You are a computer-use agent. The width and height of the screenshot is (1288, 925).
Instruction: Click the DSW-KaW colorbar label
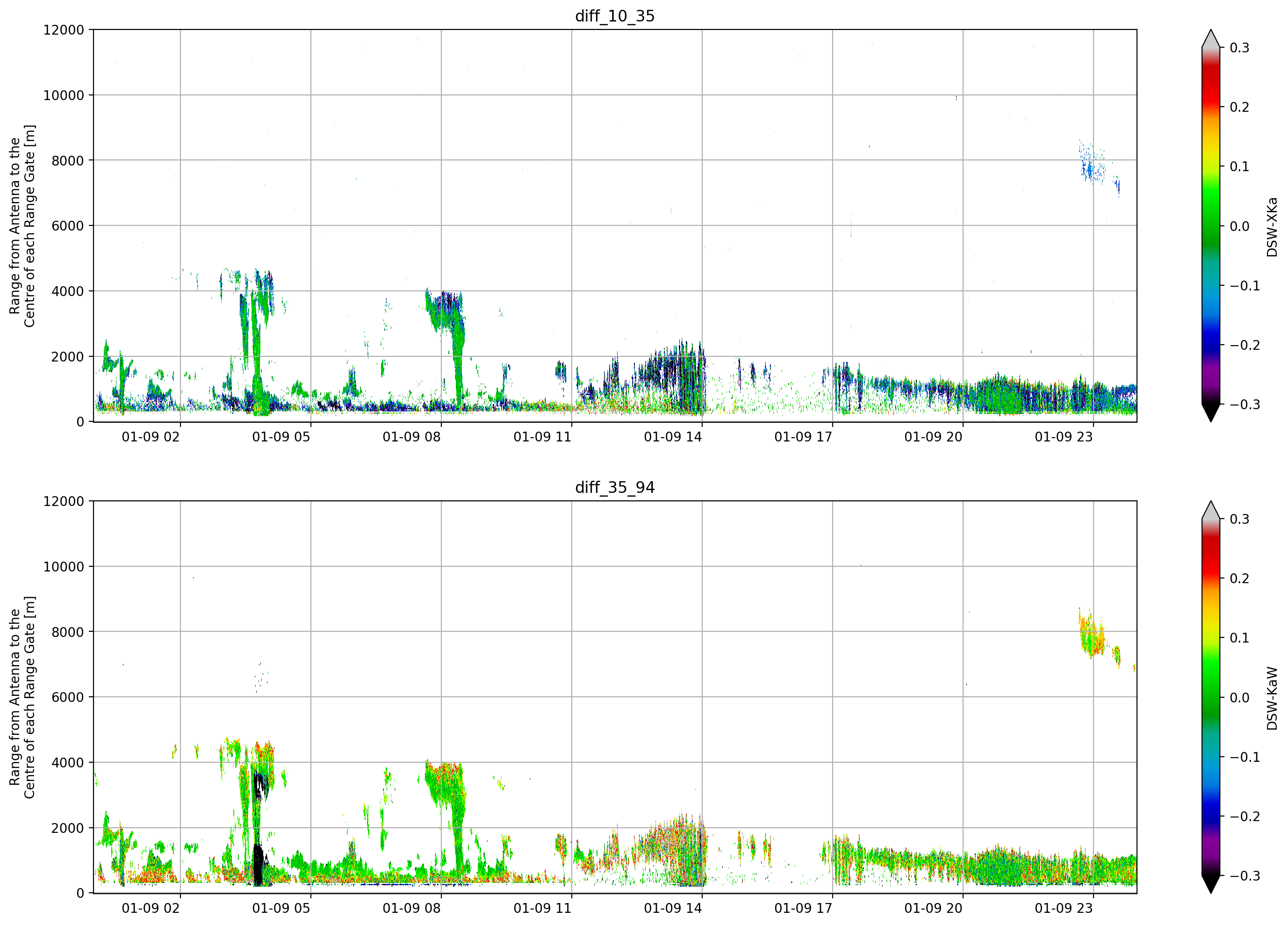pos(1272,698)
